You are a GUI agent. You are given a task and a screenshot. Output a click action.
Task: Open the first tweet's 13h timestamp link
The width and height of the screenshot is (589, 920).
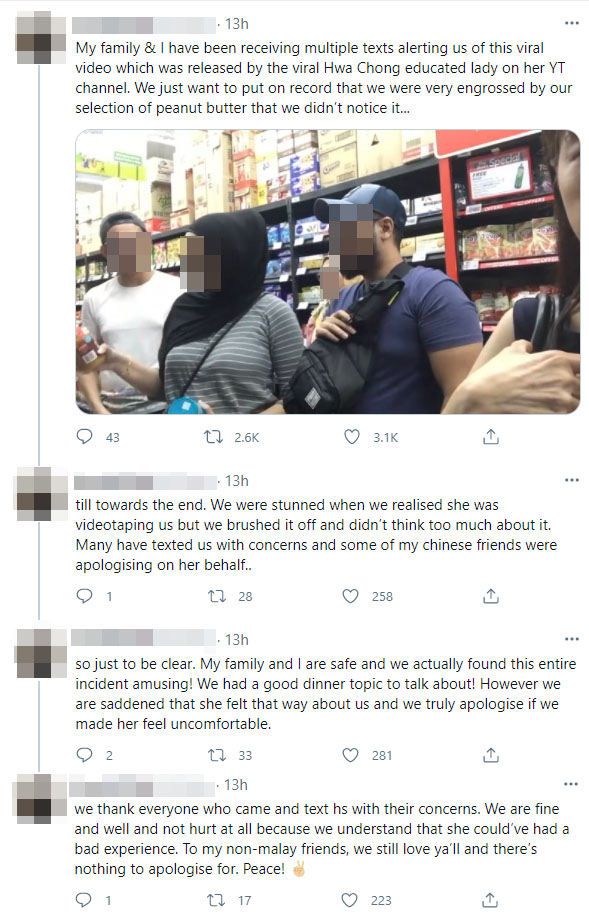pyautogui.click(x=237, y=24)
